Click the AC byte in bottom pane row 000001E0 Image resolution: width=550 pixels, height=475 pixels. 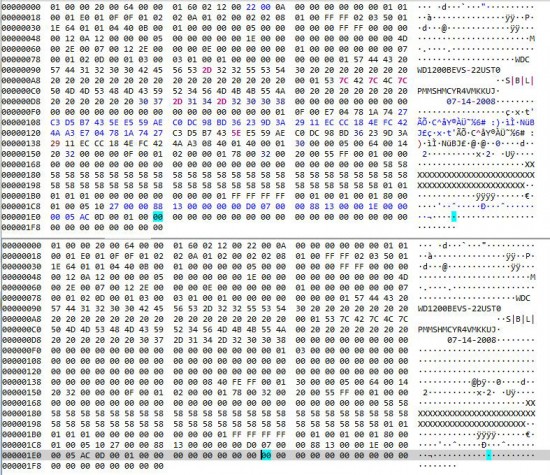pos(85,455)
